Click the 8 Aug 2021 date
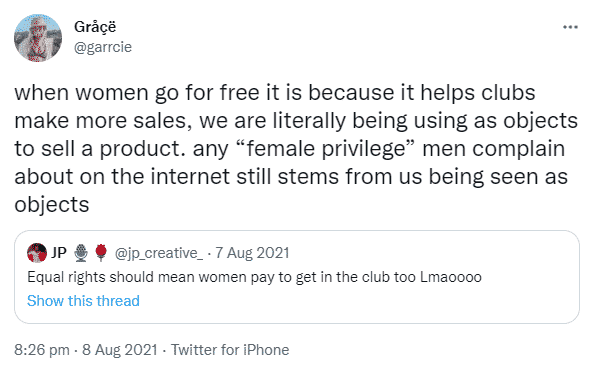595x368 pixels. point(120,350)
